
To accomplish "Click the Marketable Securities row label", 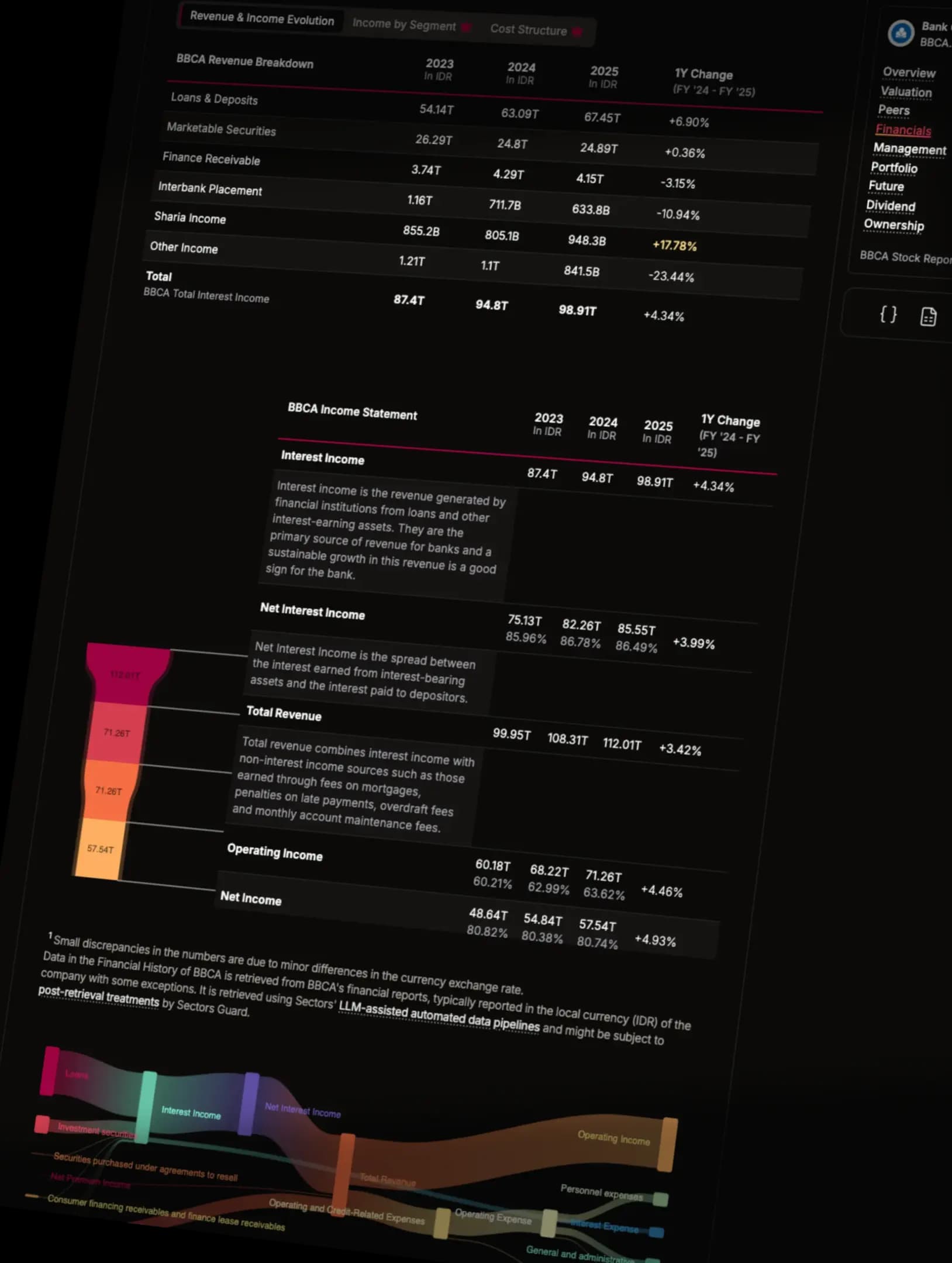I will pyautogui.click(x=221, y=129).
